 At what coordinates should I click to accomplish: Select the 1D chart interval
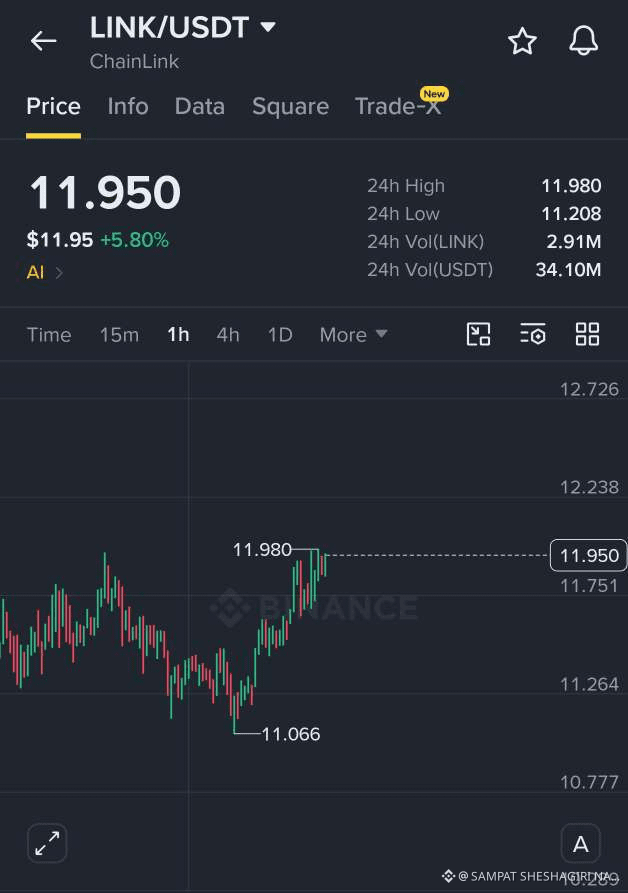[x=280, y=335]
